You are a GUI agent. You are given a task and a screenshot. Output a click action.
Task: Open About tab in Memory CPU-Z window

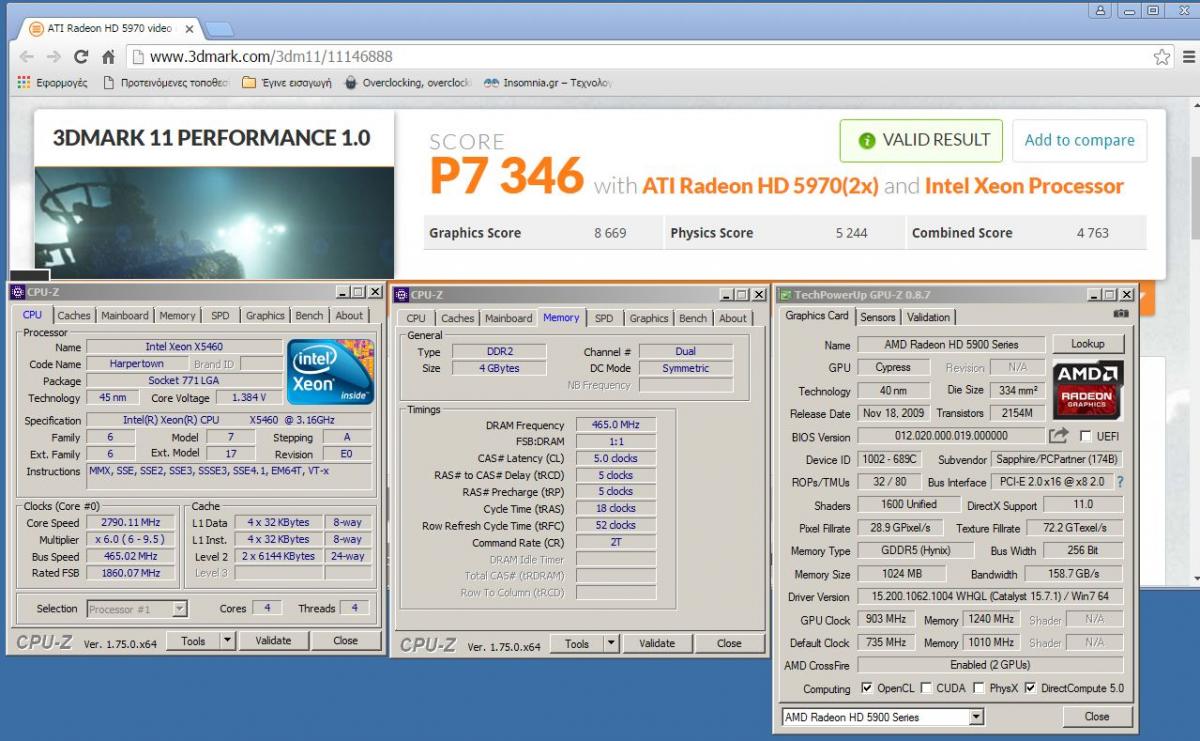tap(733, 318)
